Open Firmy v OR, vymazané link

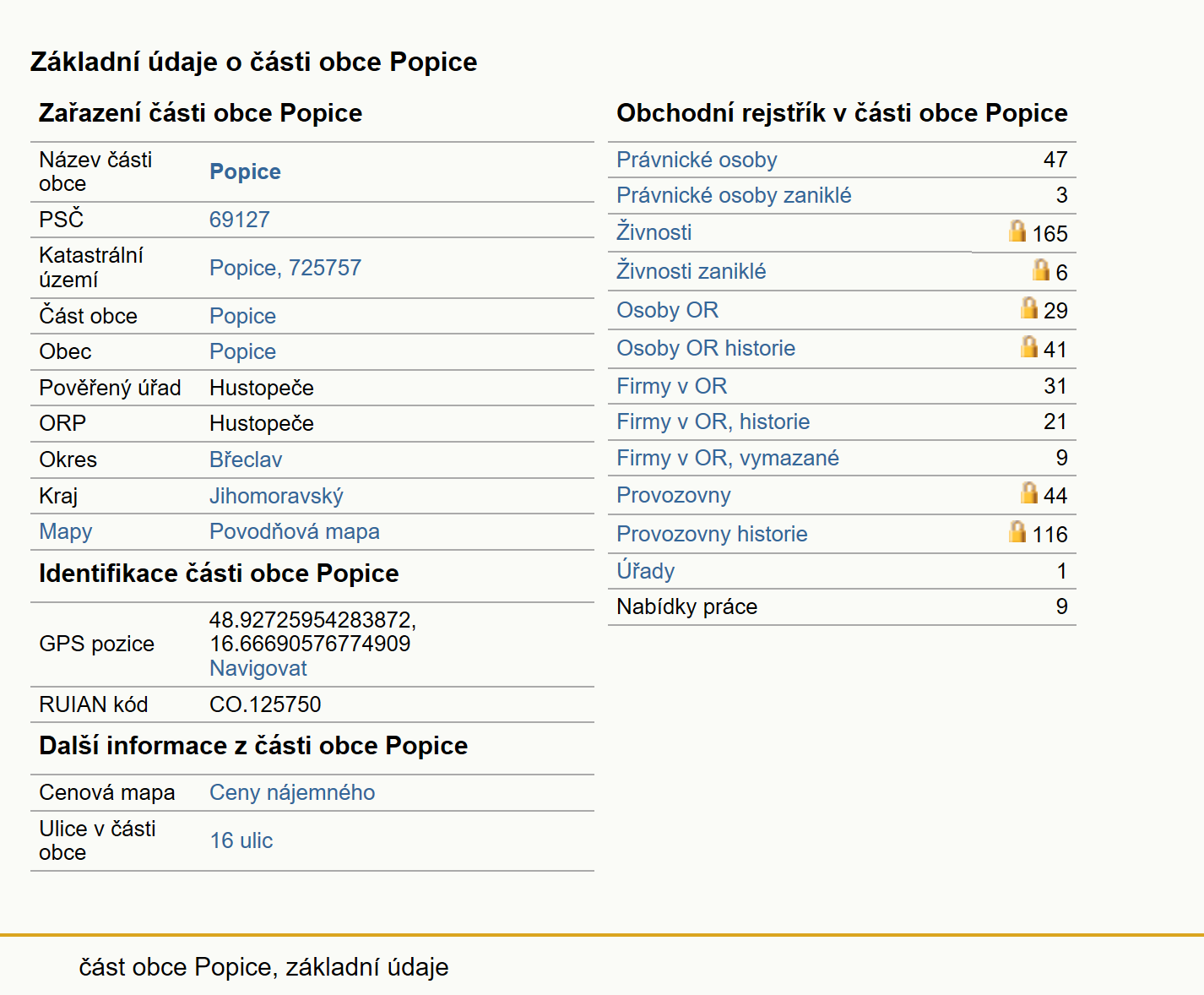tap(728, 458)
